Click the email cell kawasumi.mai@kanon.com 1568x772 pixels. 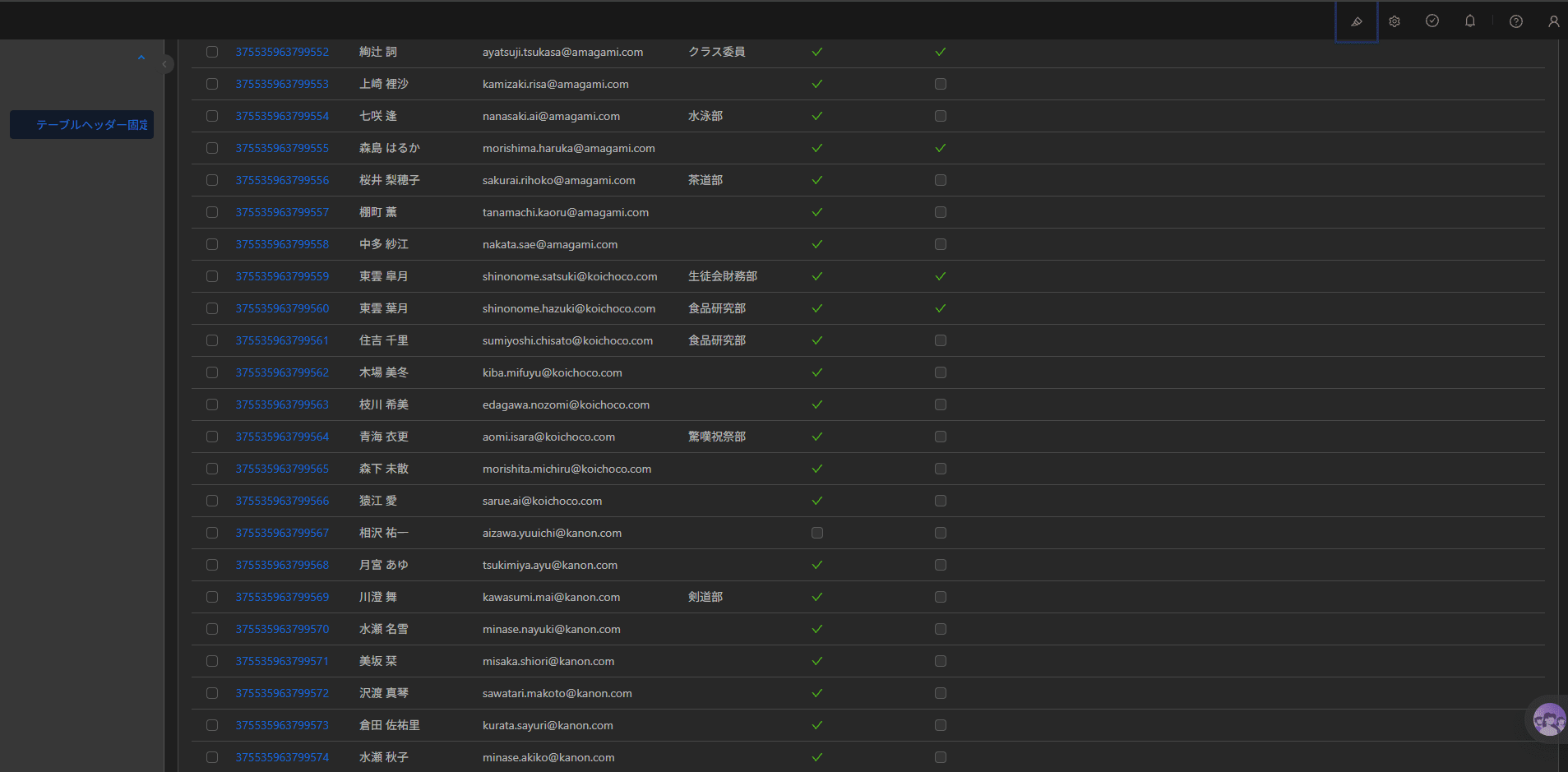click(551, 597)
